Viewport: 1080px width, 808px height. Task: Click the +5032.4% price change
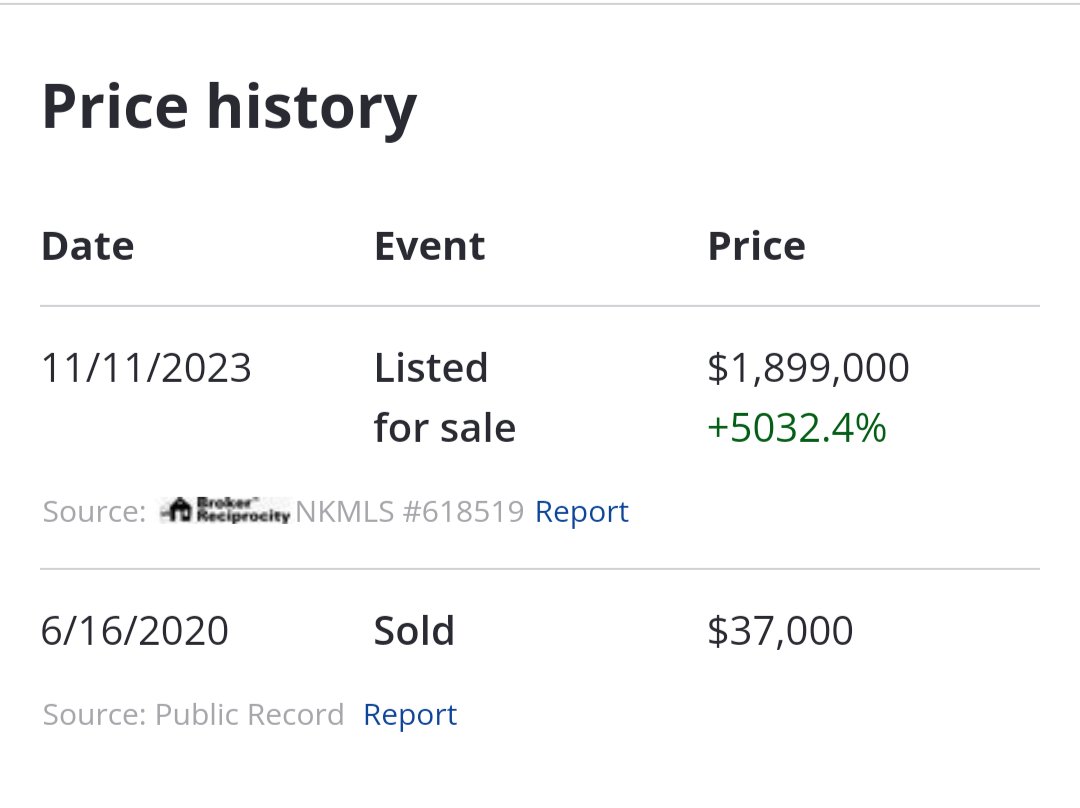pyautogui.click(x=796, y=428)
